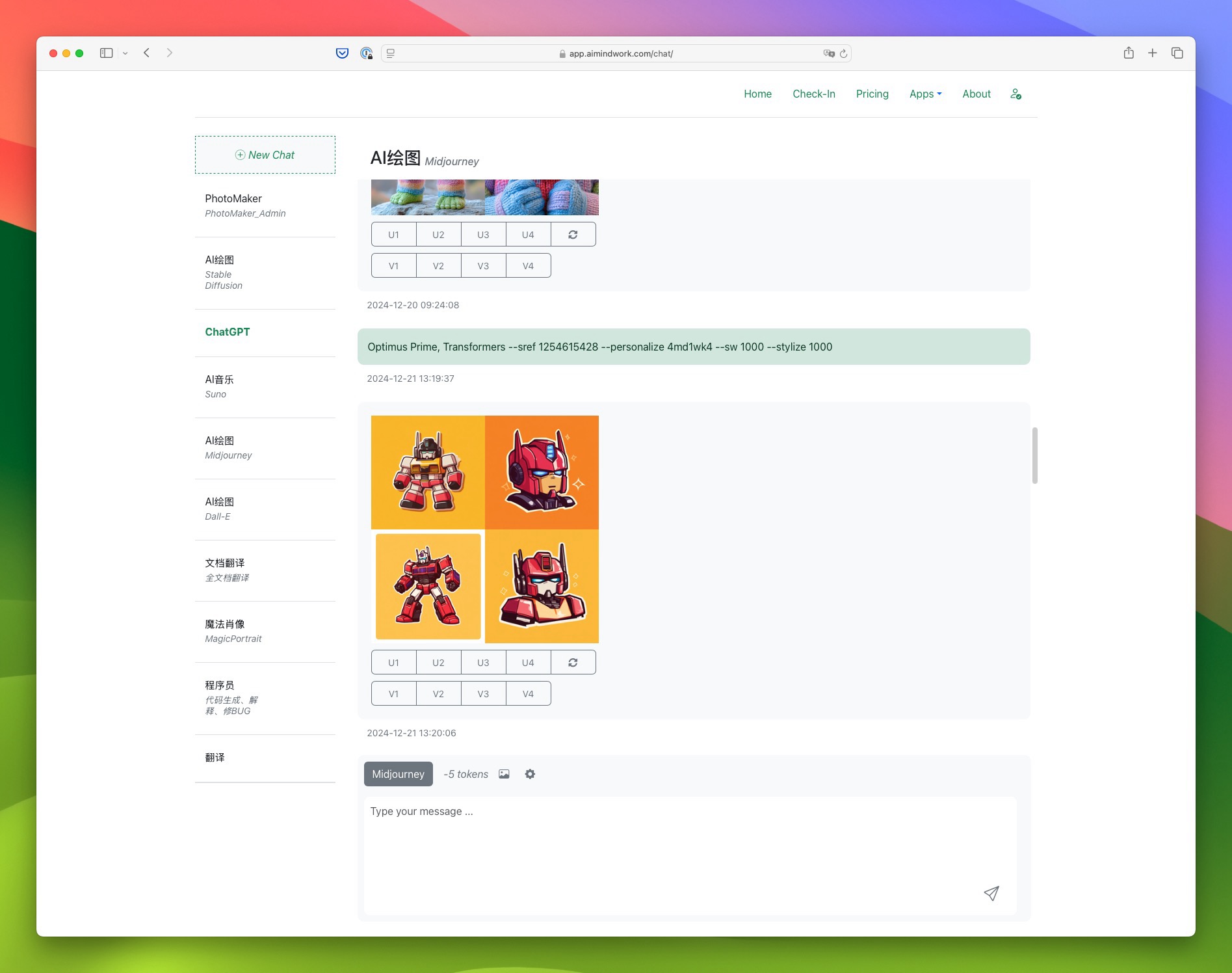Click the 2024-12-21 13:20:06 timestamp
The image size is (1232, 973).
click(412, 733)
